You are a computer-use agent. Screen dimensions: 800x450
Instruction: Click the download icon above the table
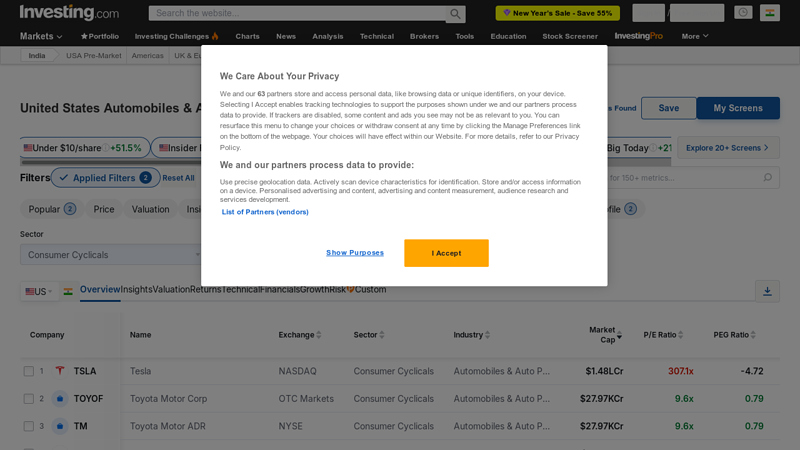click(x=767, y=291)
